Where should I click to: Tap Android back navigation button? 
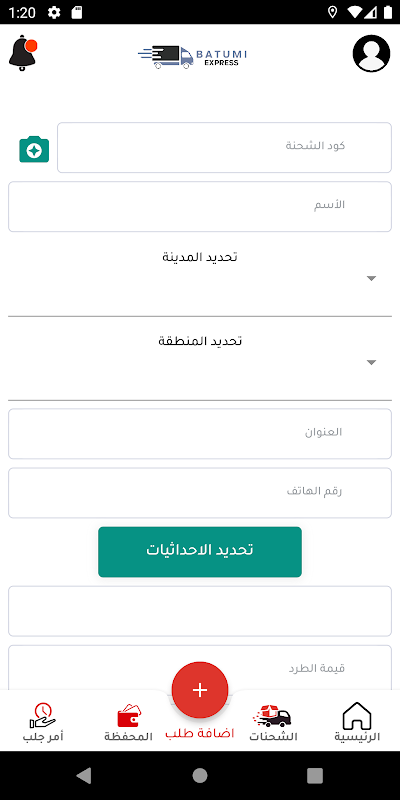(x=84, y=776)
